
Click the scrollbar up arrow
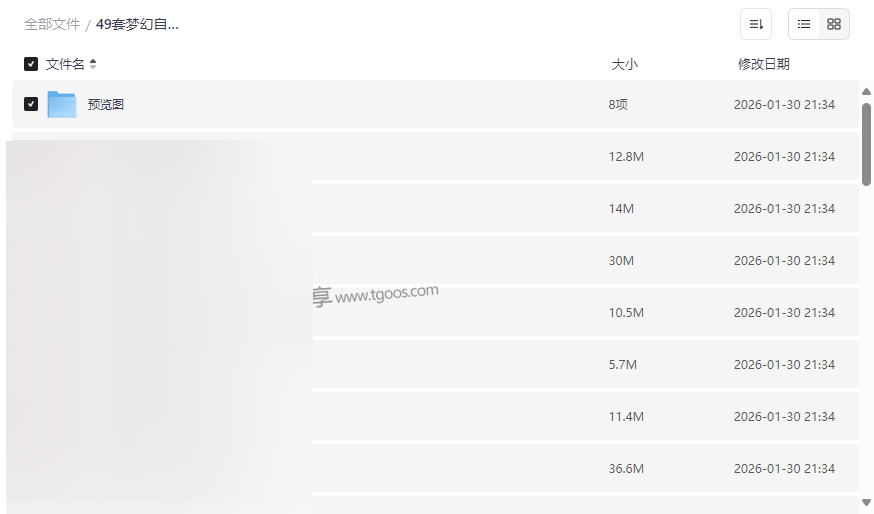click(866, 92)
